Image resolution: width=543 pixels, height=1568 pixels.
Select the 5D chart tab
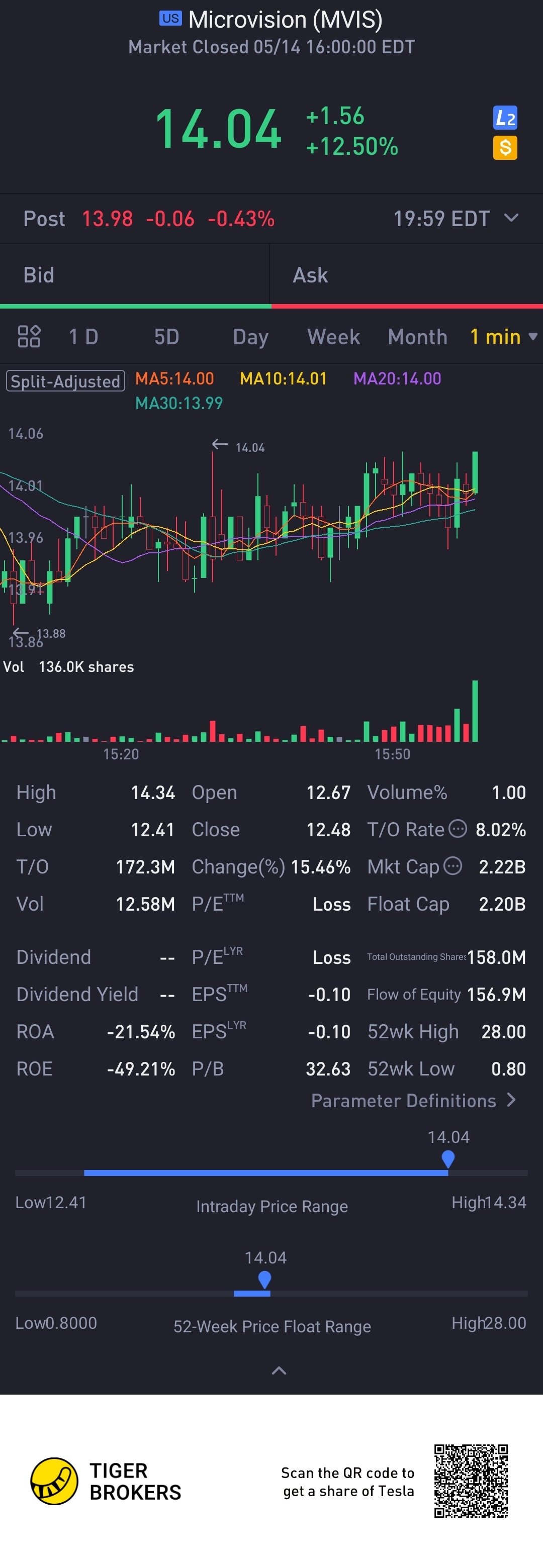[166, 337]
